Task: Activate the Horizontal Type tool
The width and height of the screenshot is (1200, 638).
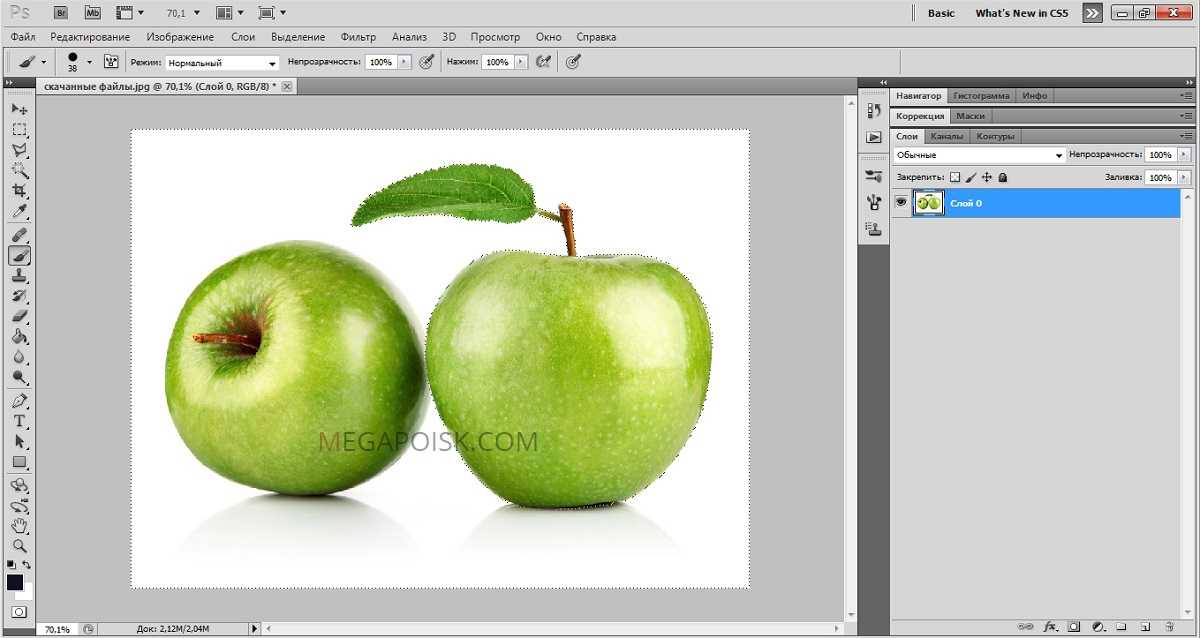Action: [19, 421]
